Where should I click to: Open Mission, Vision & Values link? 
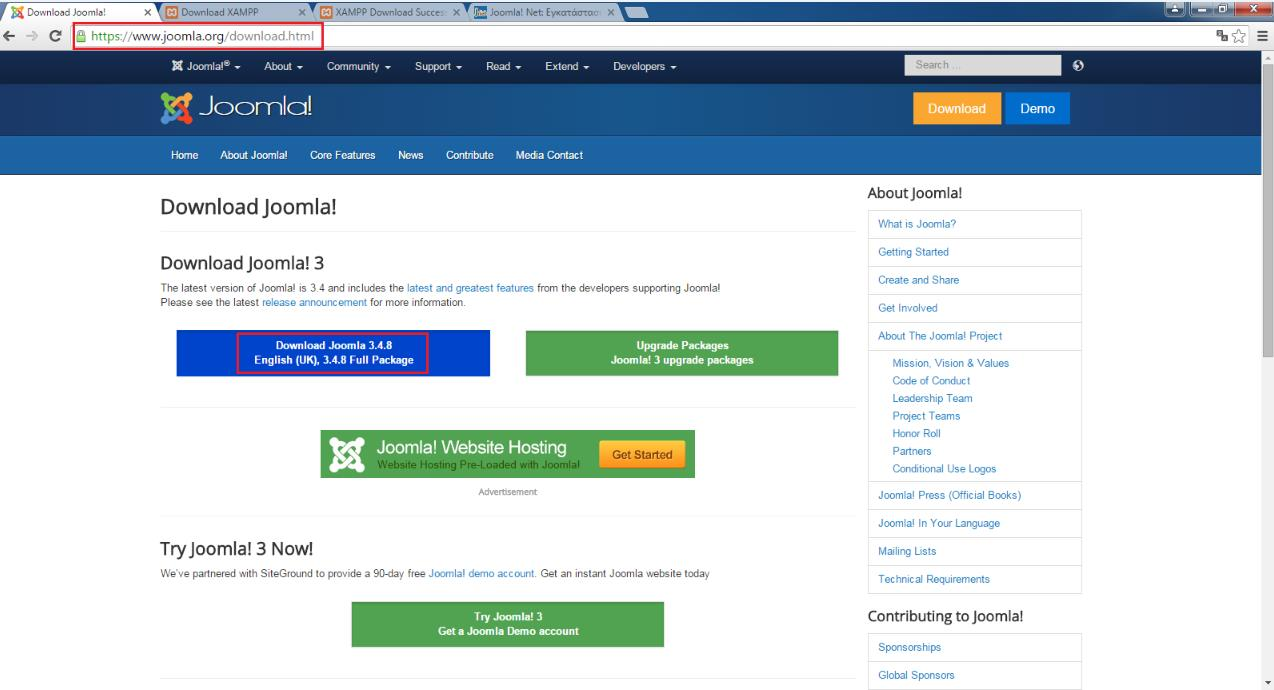tap(950, 363)
